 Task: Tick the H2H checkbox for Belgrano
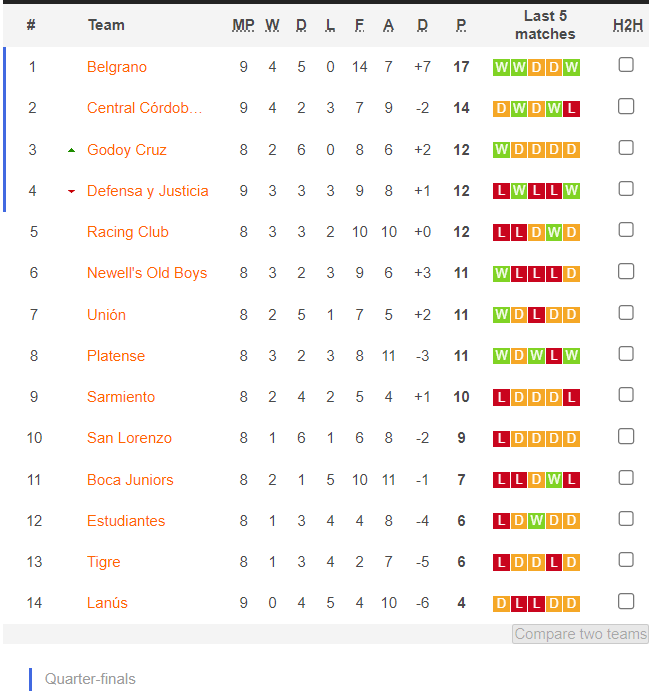pyautogui.click(x=626, y=65)
